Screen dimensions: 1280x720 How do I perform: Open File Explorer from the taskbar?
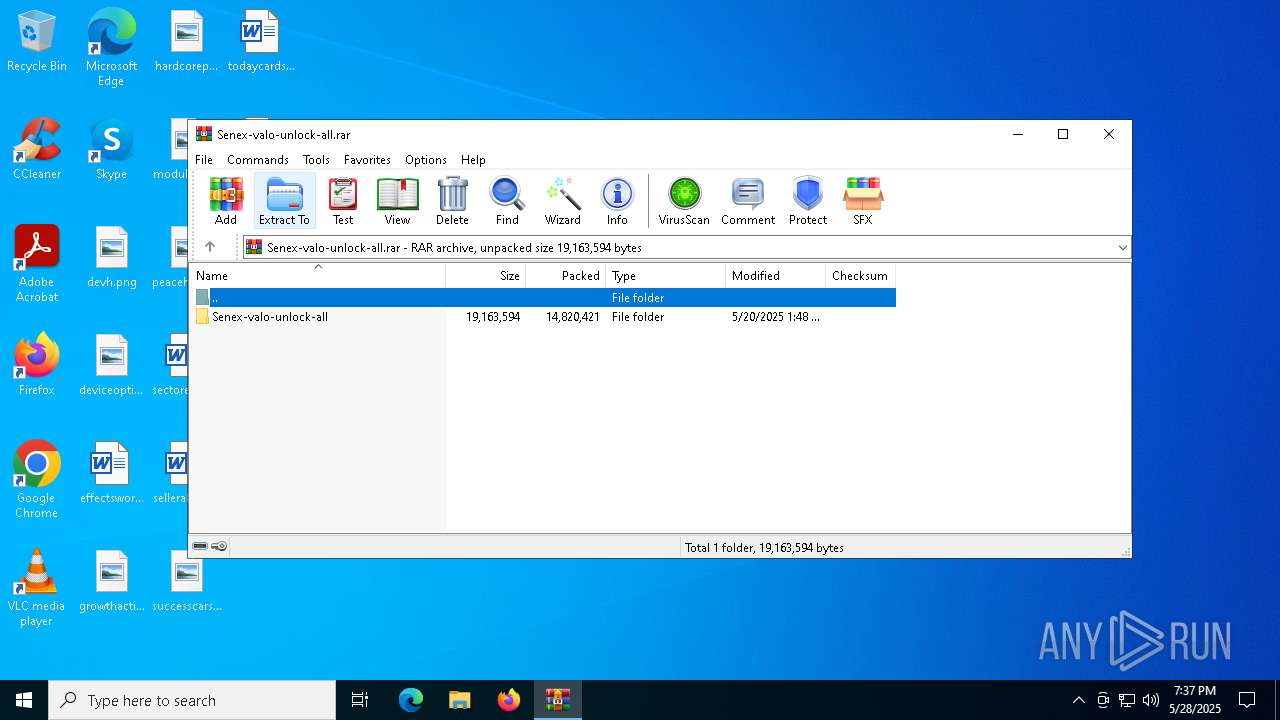459,700
